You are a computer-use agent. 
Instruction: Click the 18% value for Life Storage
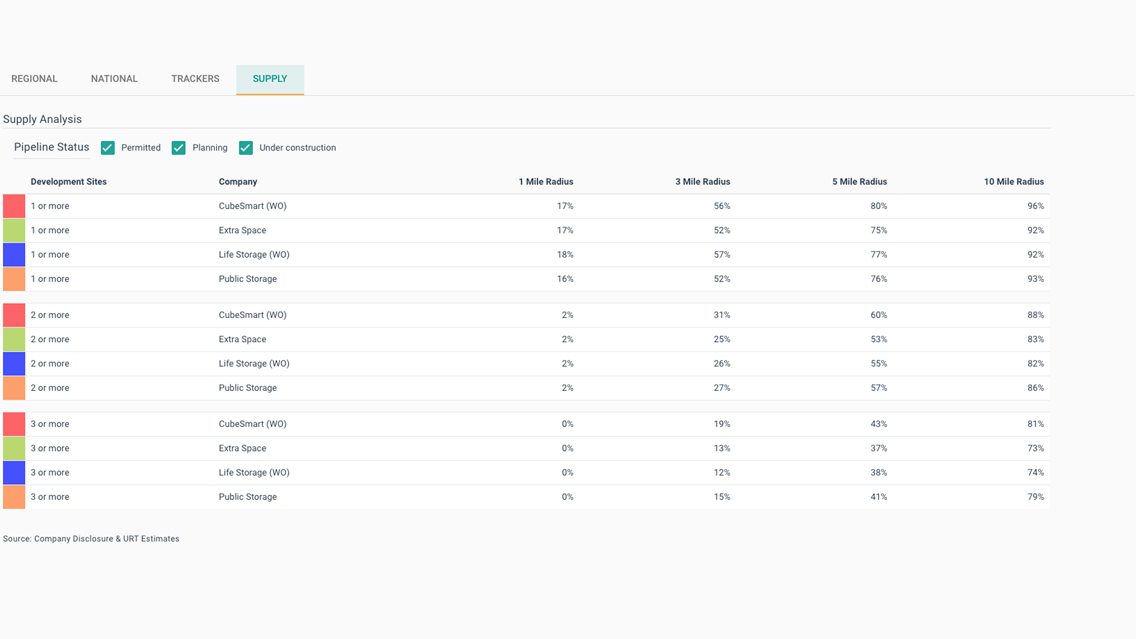565,255
